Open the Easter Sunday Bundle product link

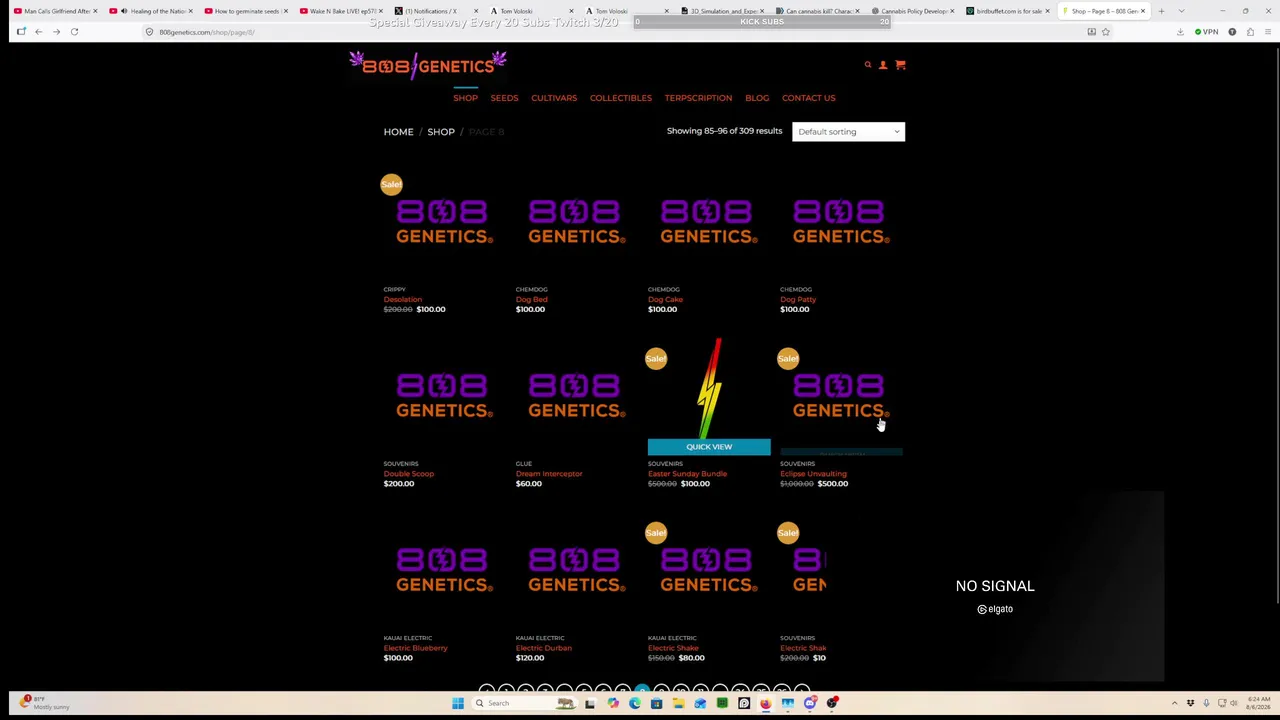[687, 474]
